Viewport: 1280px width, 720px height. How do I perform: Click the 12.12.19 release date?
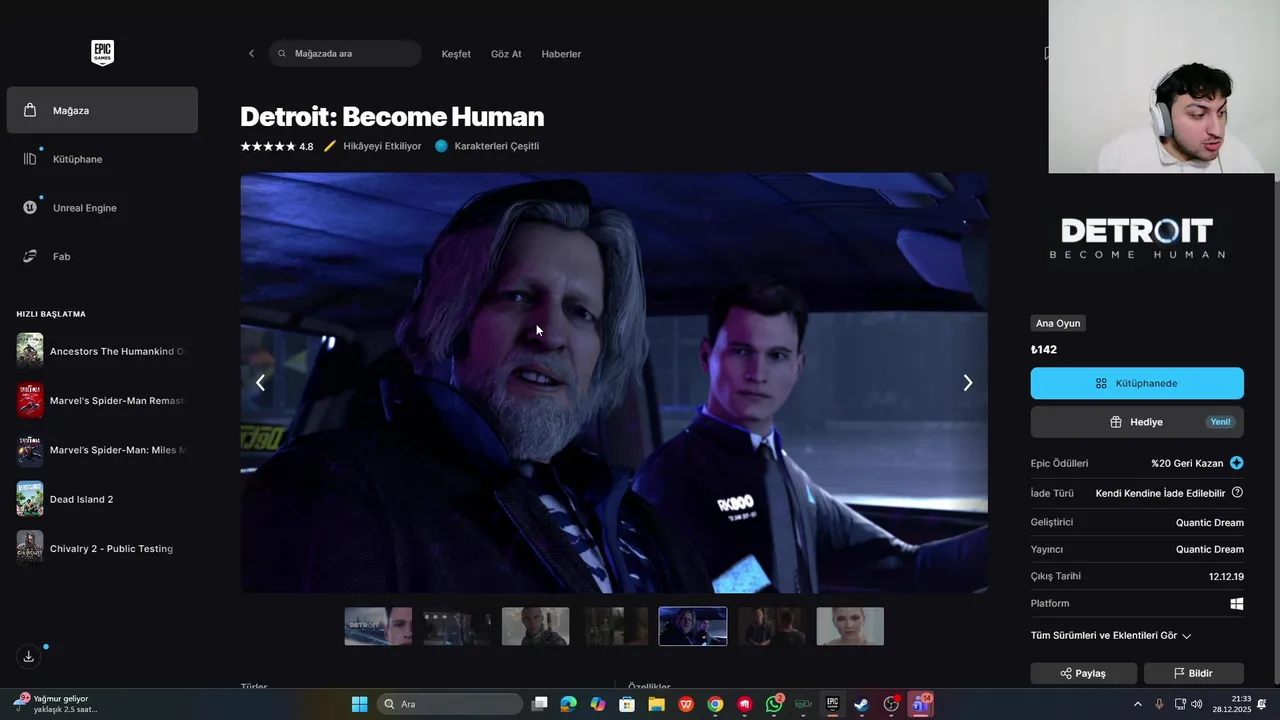coord(1226,576)
